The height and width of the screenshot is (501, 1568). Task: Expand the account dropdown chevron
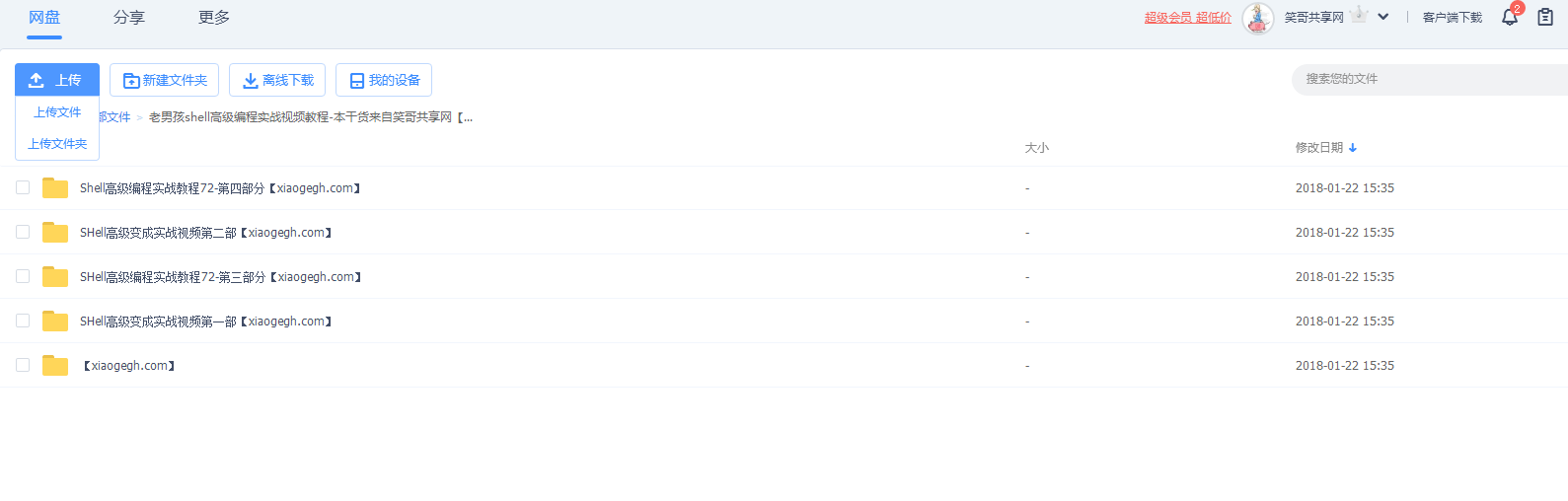[1383, 17]
